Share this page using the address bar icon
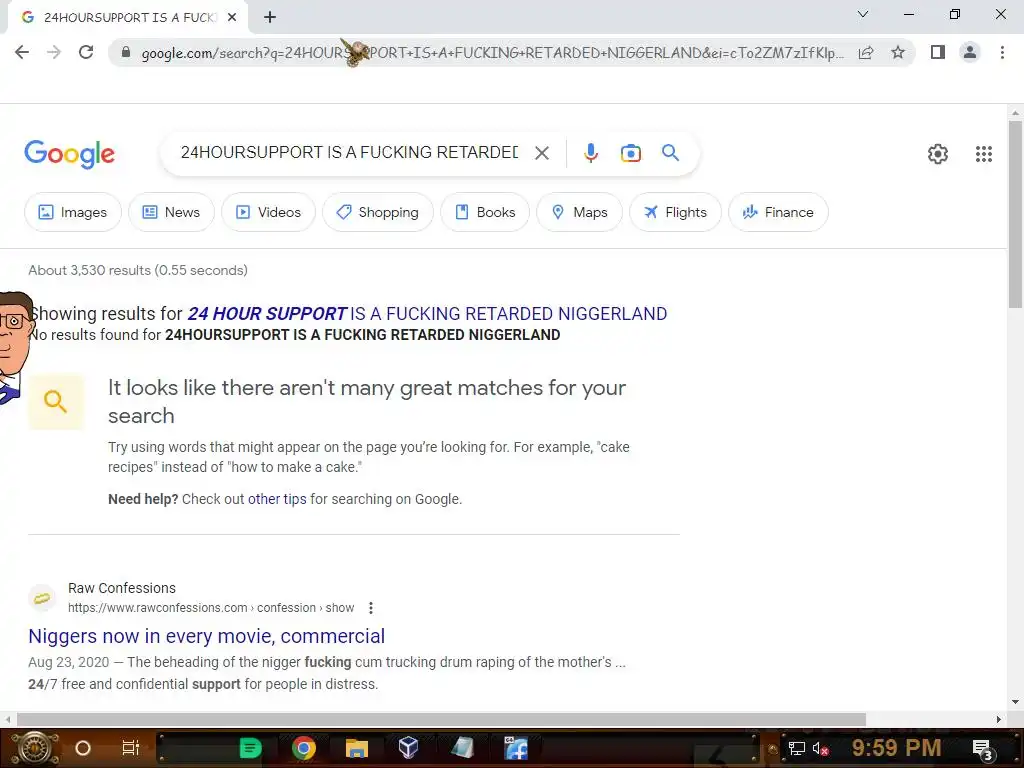The height and width of the screenshot is (768, 1024). pos(866,52)
